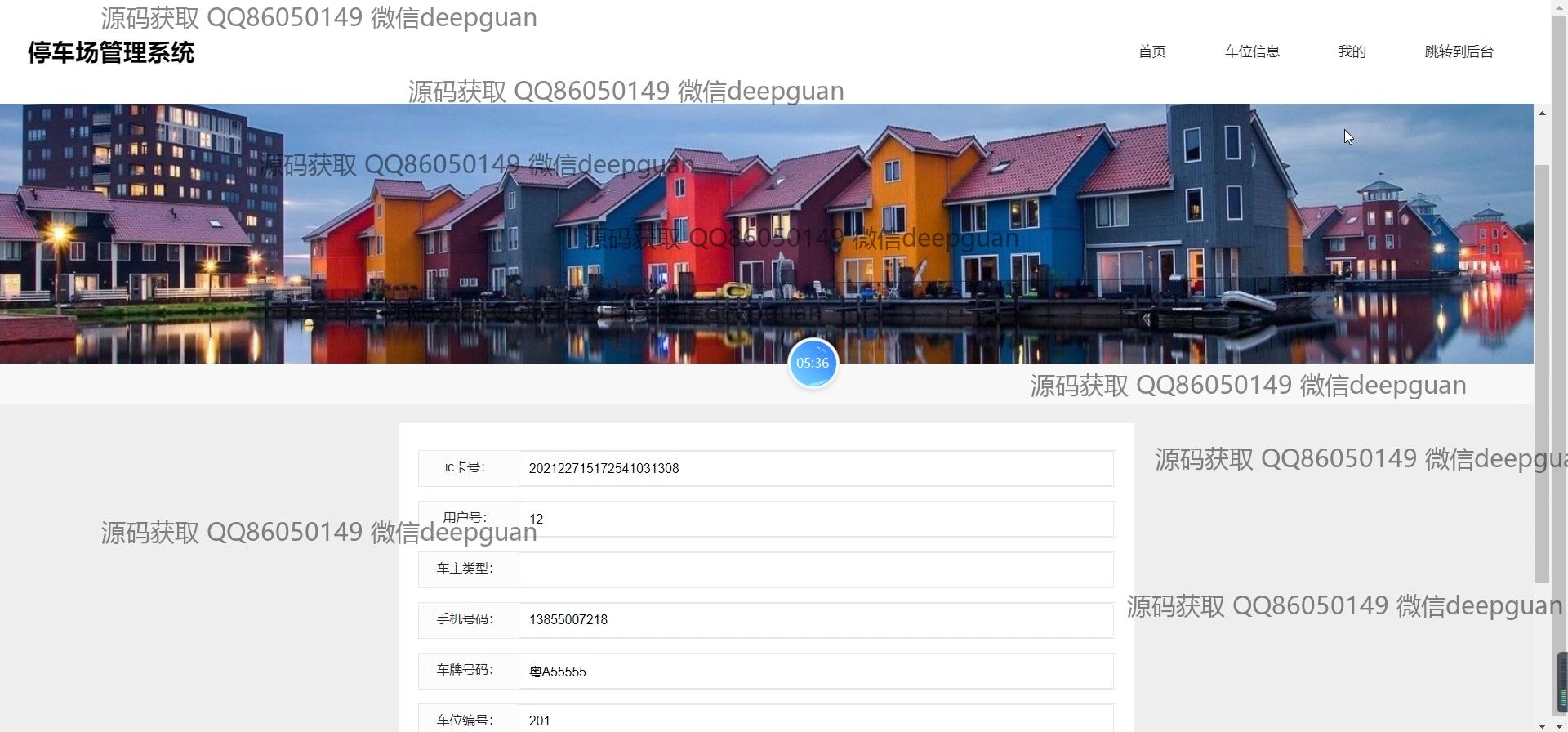Viewport: 1568px width, 732px height.
Task: Focus the 车位编号 field showing 201
Action: [815, 720]
